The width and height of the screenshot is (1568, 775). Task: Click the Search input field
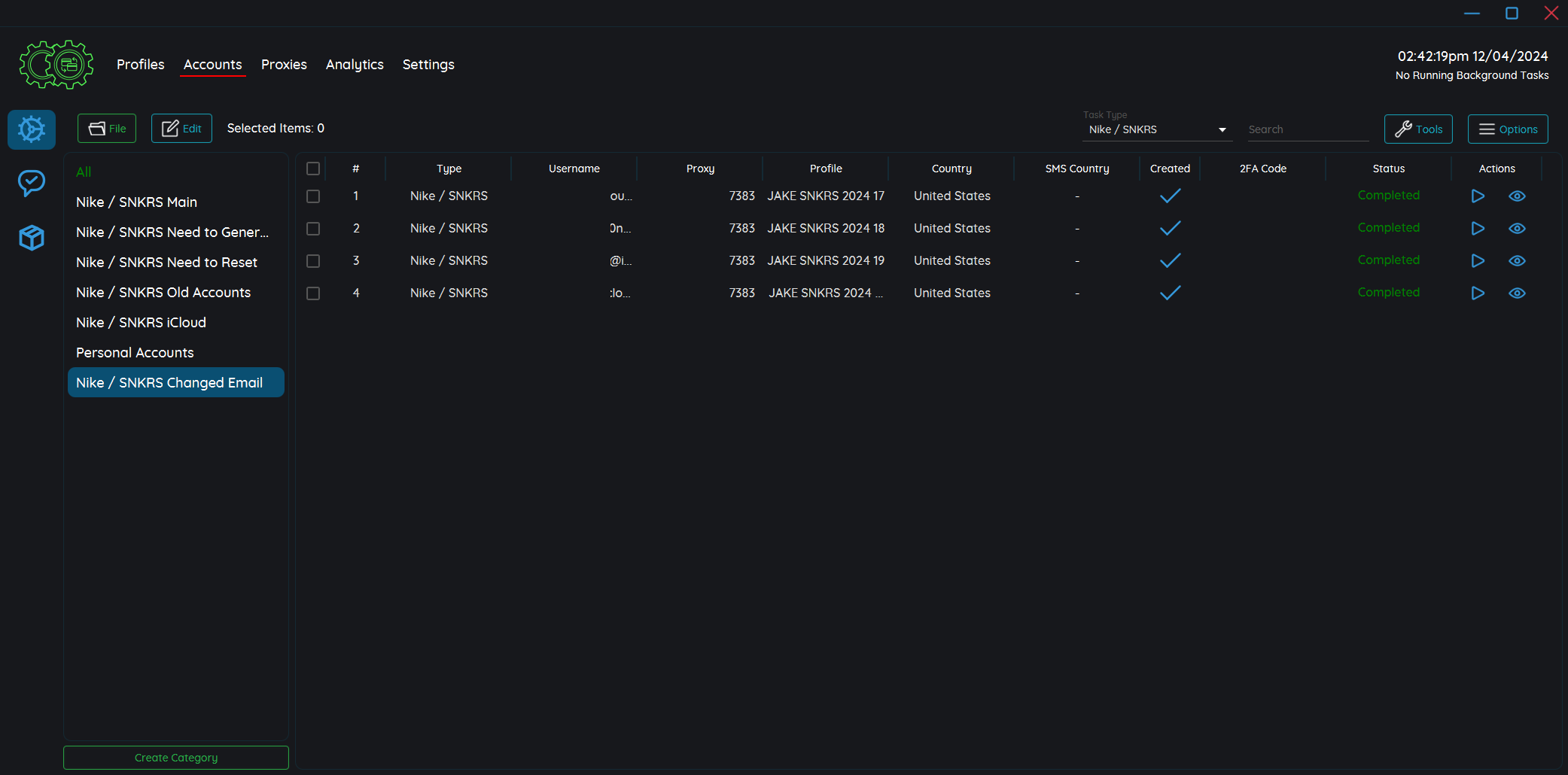click(1307, 129)
